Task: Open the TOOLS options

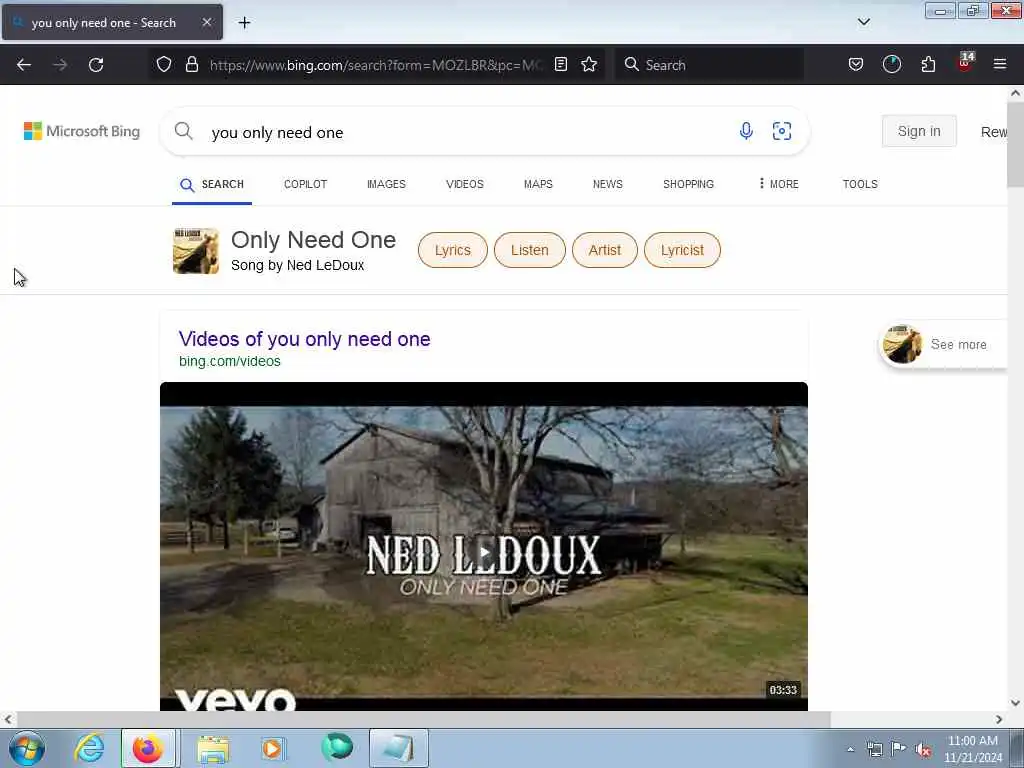Action: (x=859, y=184)
